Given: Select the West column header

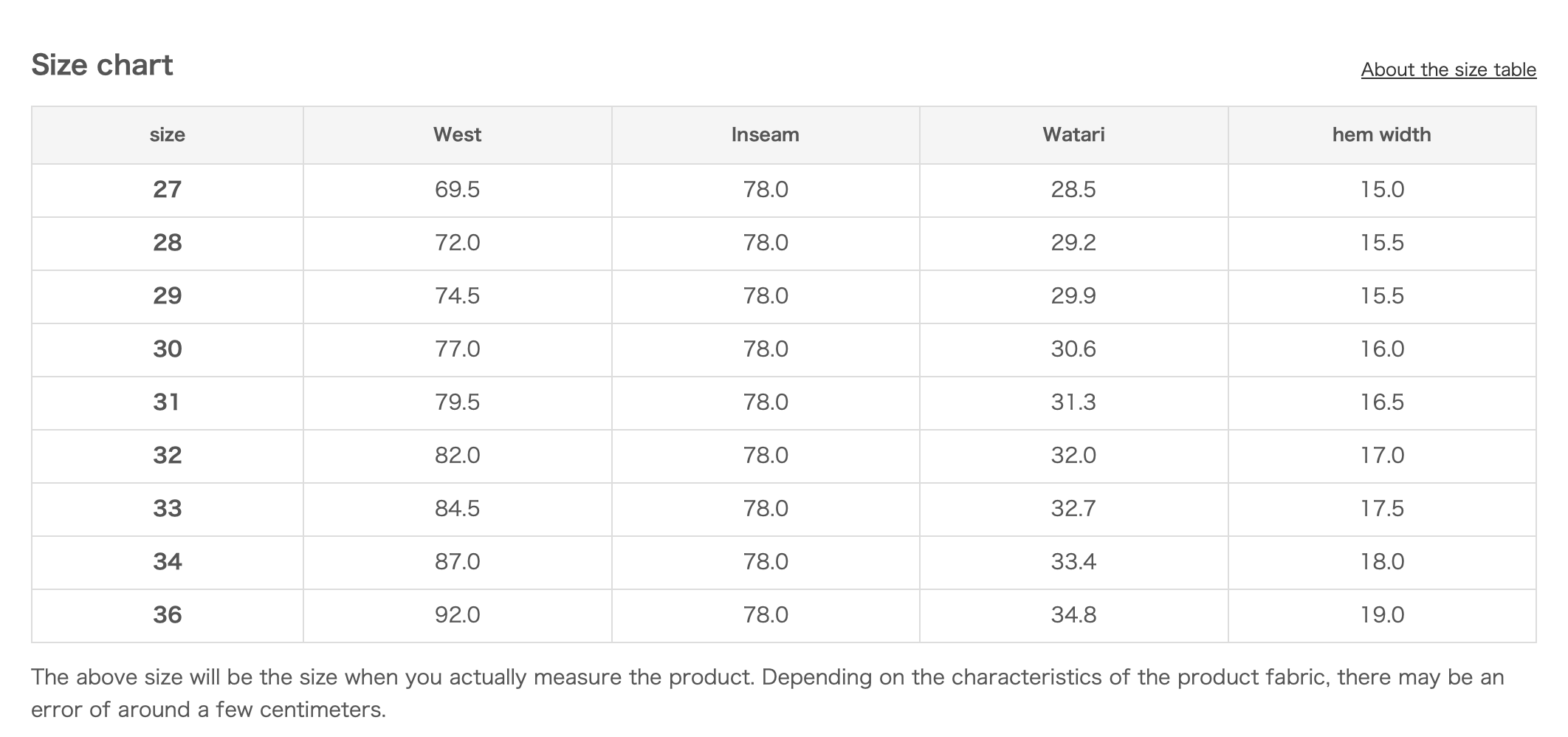Looking at the screenshot, I should tap(457, 134).
